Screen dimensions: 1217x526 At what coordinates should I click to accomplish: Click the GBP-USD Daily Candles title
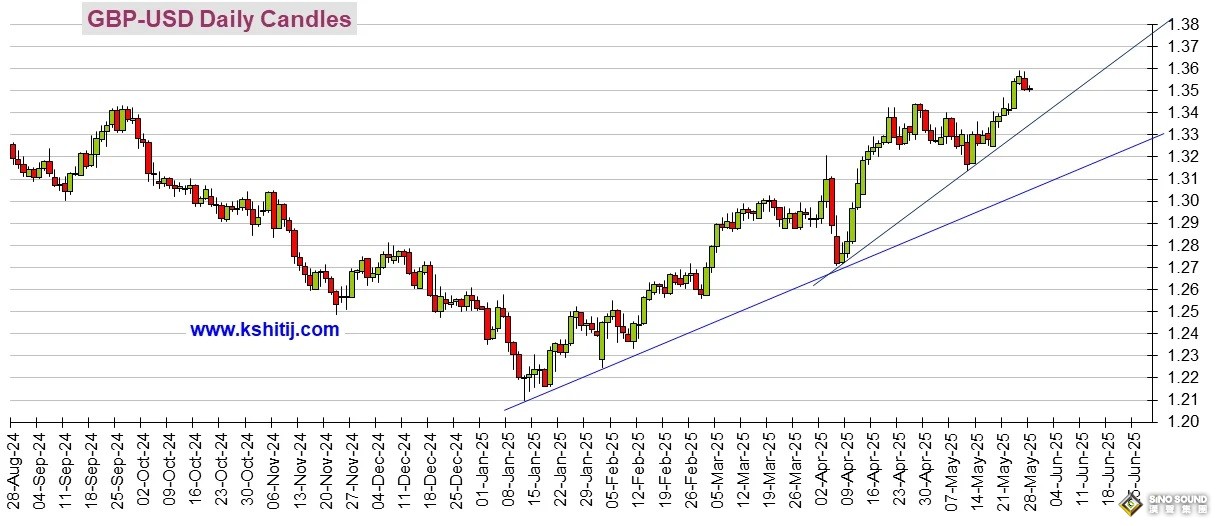click(x=219, y=19)
